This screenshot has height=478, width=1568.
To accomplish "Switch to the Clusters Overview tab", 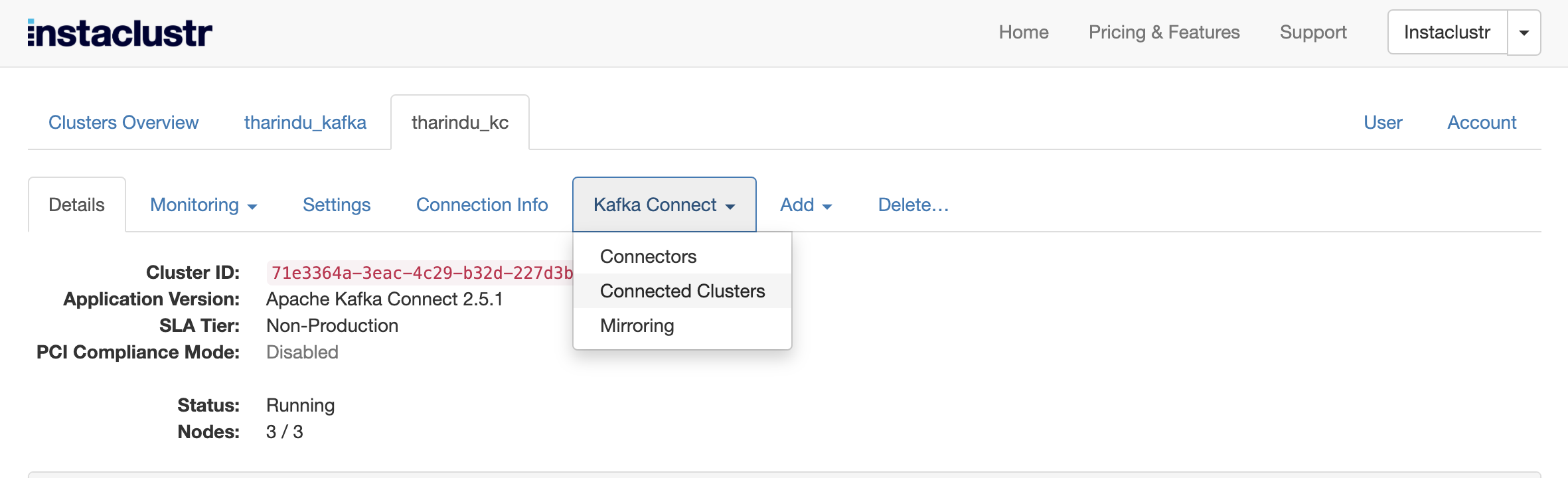I will coord(123,122).
